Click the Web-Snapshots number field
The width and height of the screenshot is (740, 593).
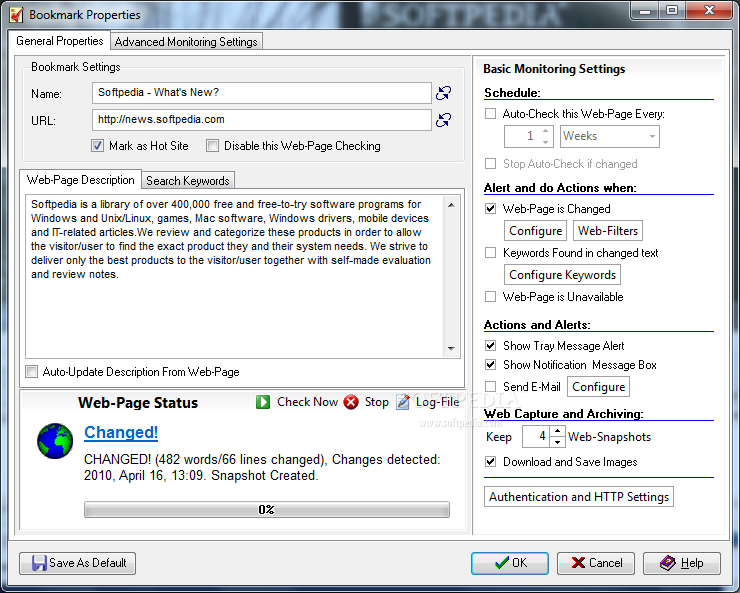click(x=537, y=436)
